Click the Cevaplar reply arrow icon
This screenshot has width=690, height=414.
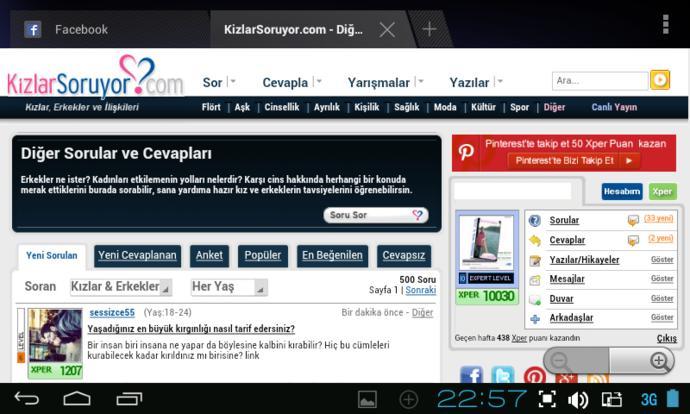(x=535, y=240)
